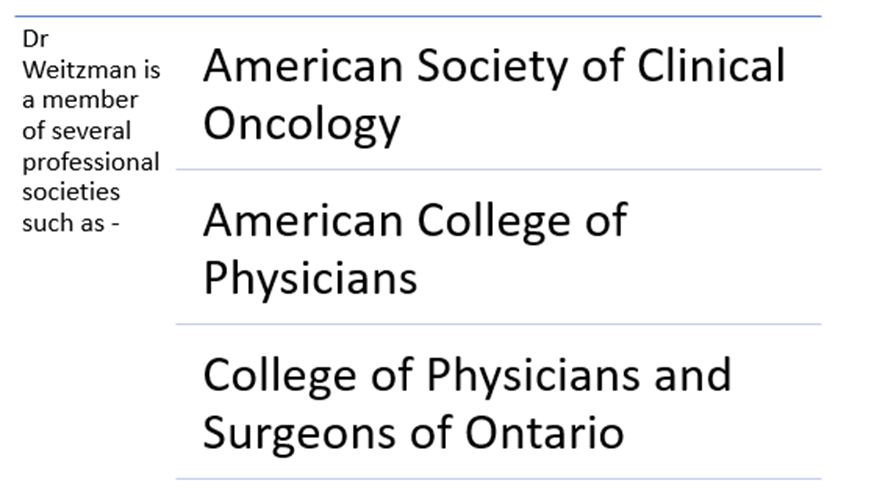Click the word 'Clinical' in the first item

(x=711, y=66)
